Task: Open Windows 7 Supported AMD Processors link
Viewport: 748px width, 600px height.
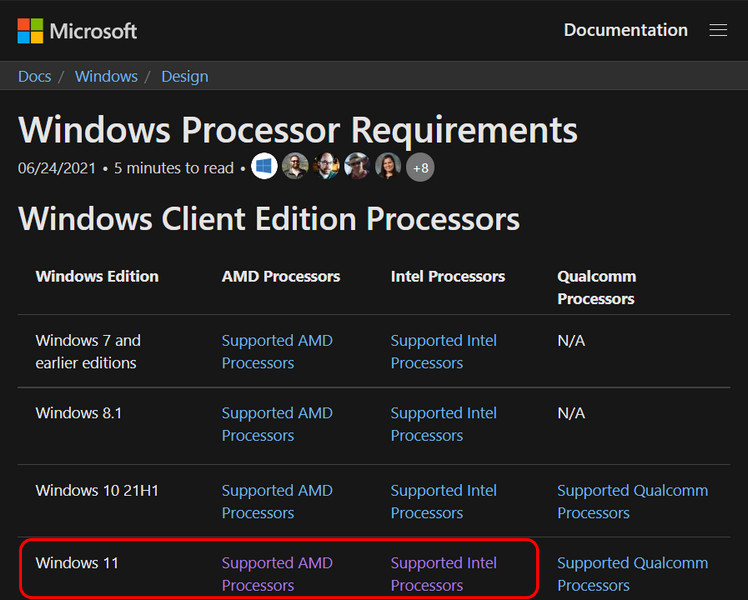Action: click(276, 352)
